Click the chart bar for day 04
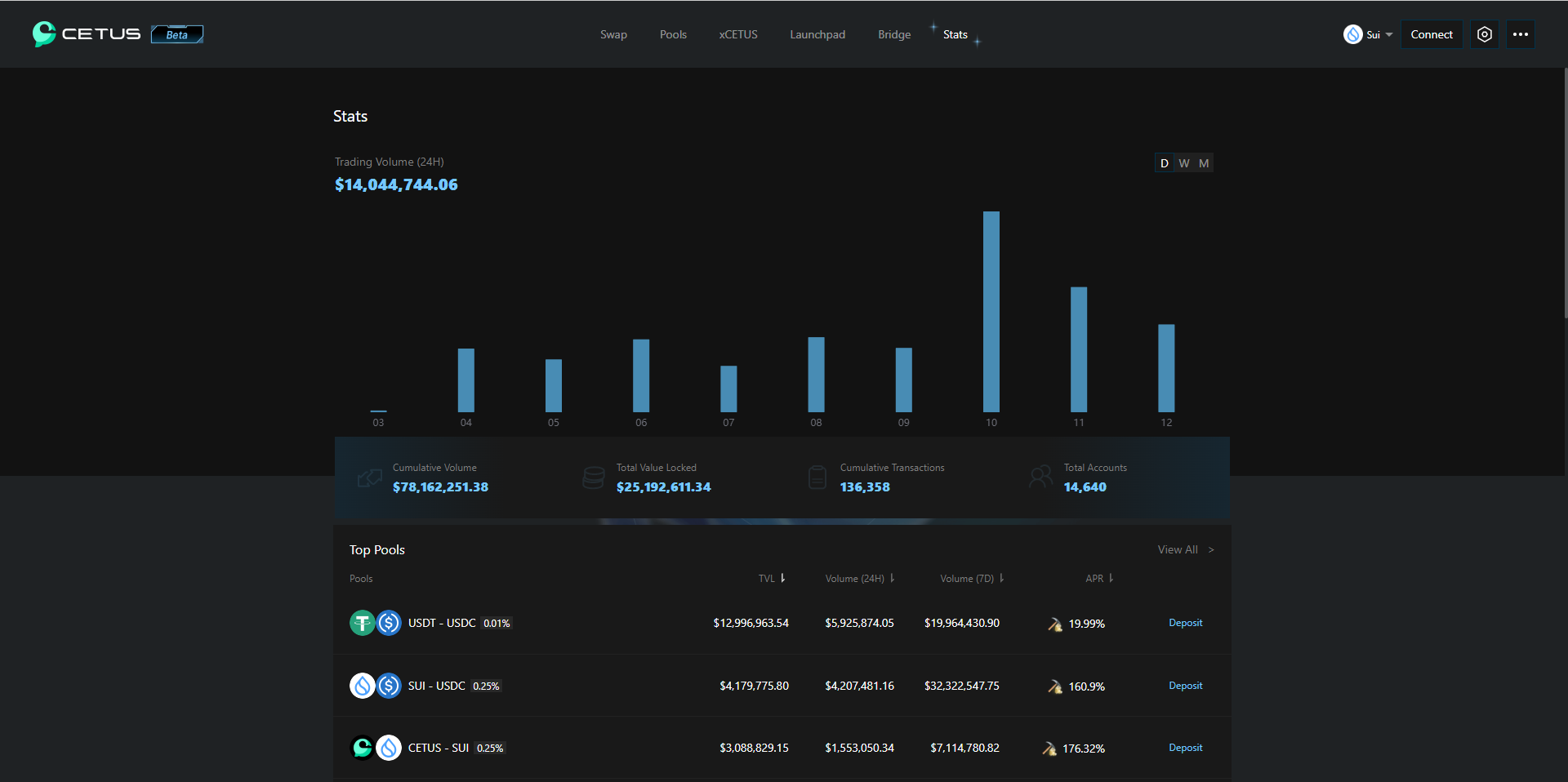This screenshot has height=782, width=1568. [465, 380]
